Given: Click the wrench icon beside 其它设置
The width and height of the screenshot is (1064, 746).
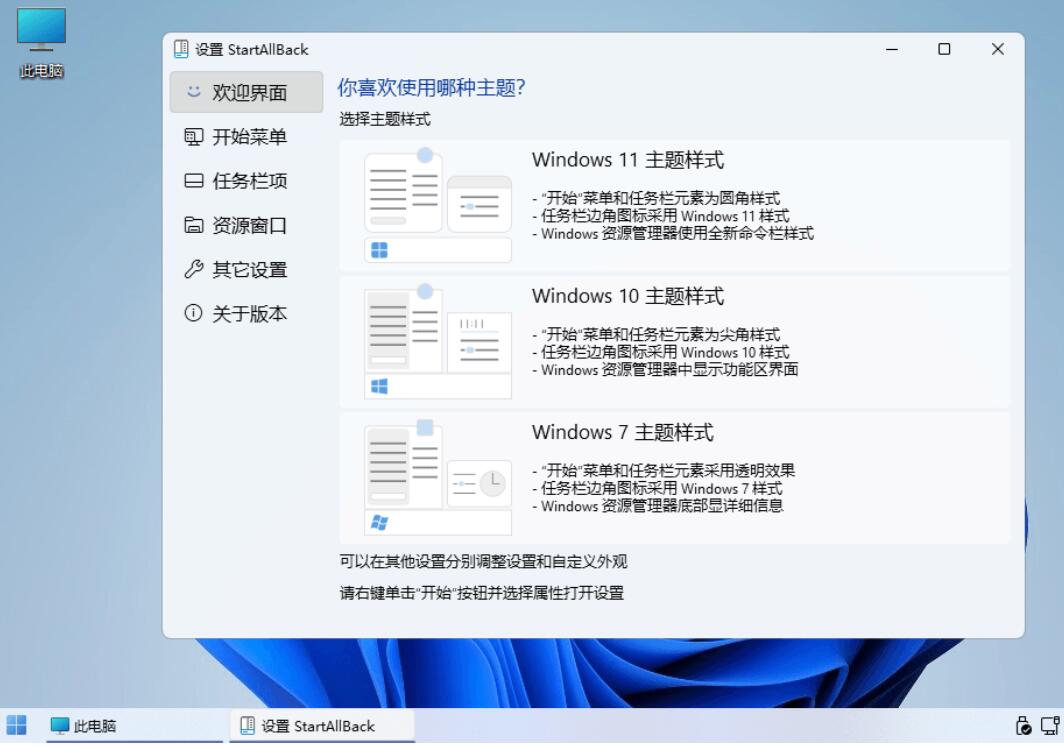Looking at the screenshot, I should click(x=193, y=269).
